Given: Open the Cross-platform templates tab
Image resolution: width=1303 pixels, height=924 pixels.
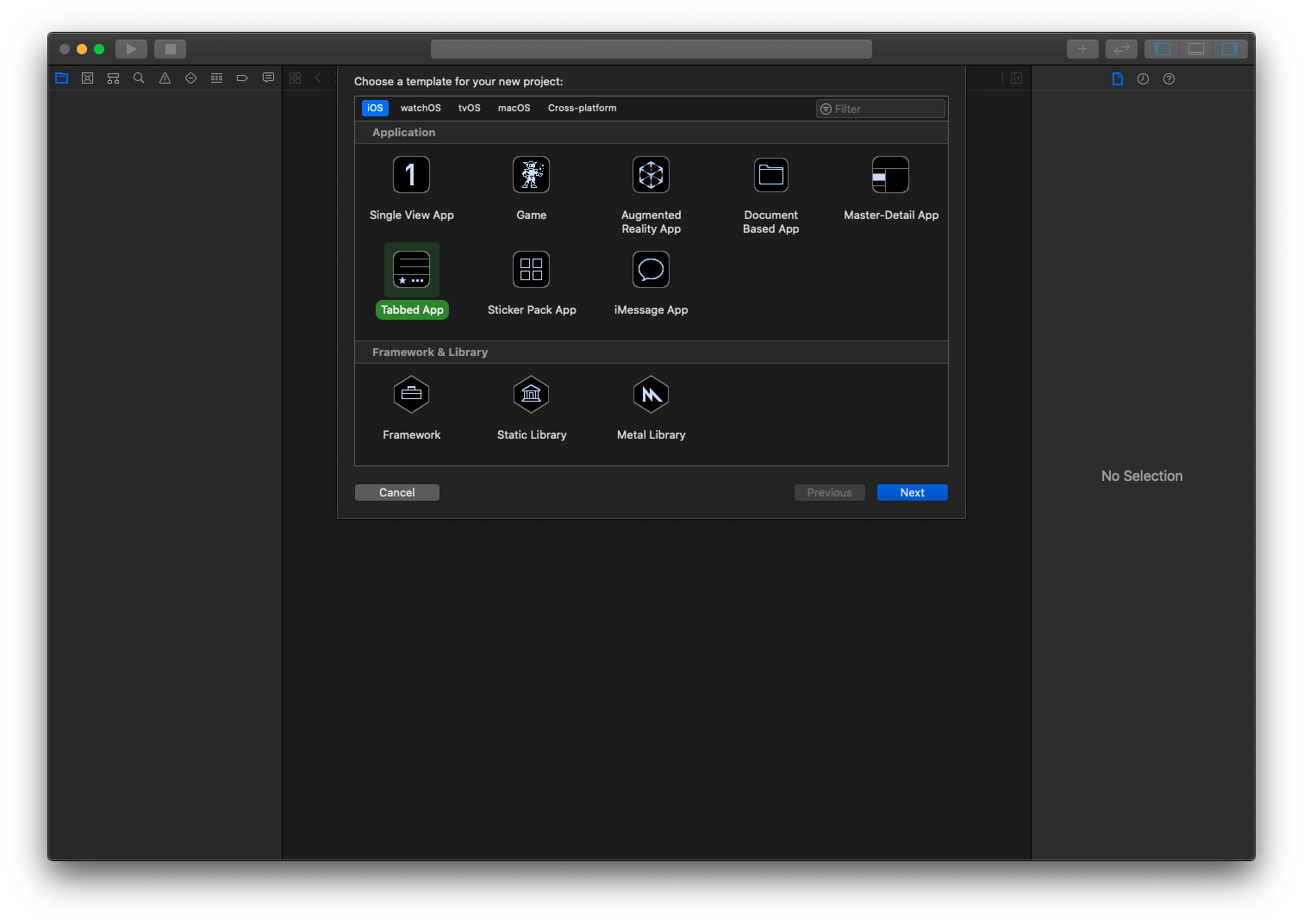Looking at the screenshot, I should [582, 108].
